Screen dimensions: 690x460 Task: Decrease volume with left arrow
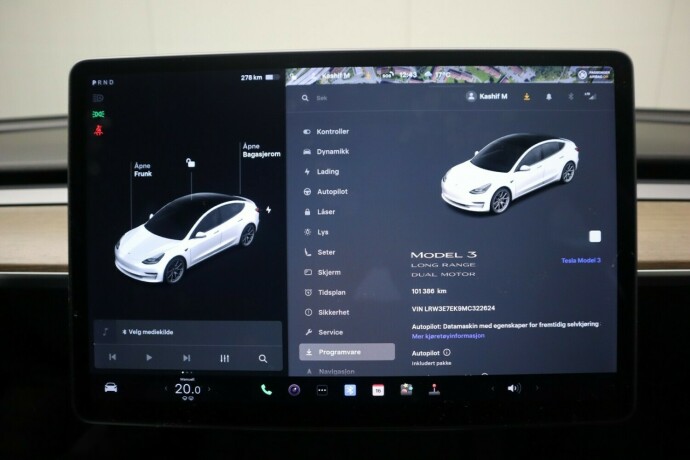pyautogui.click(x=492, y=388)
